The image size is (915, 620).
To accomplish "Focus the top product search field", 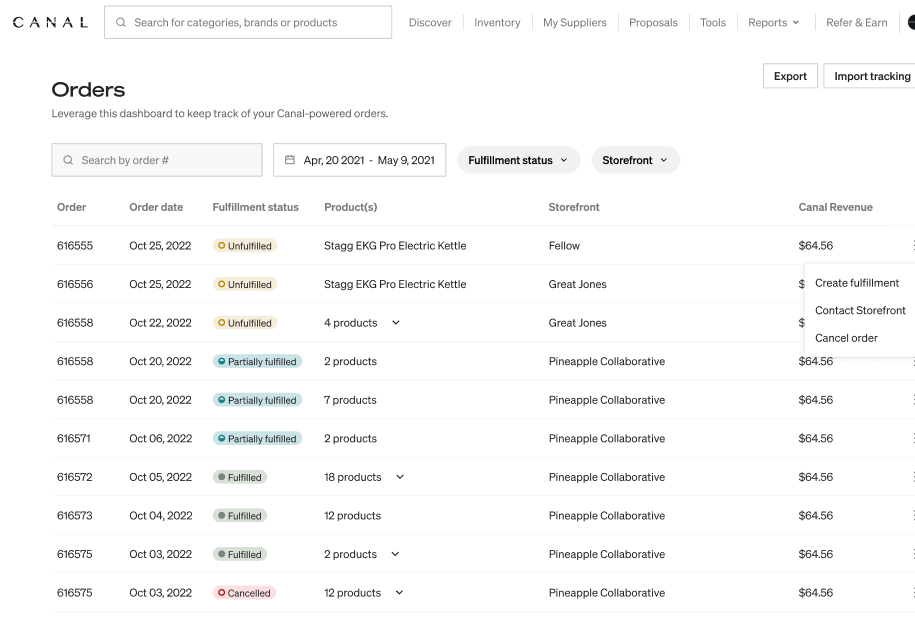I will [x=248, y=23].
